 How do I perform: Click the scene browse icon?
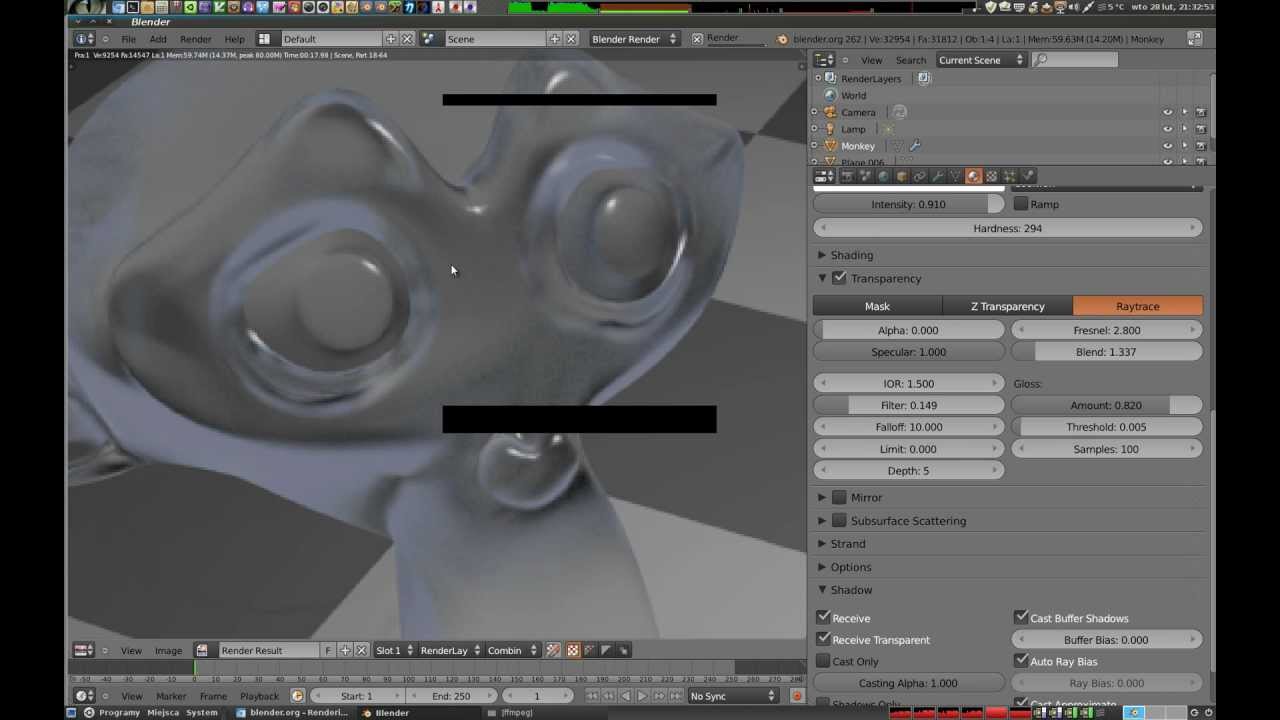(429, 39)
